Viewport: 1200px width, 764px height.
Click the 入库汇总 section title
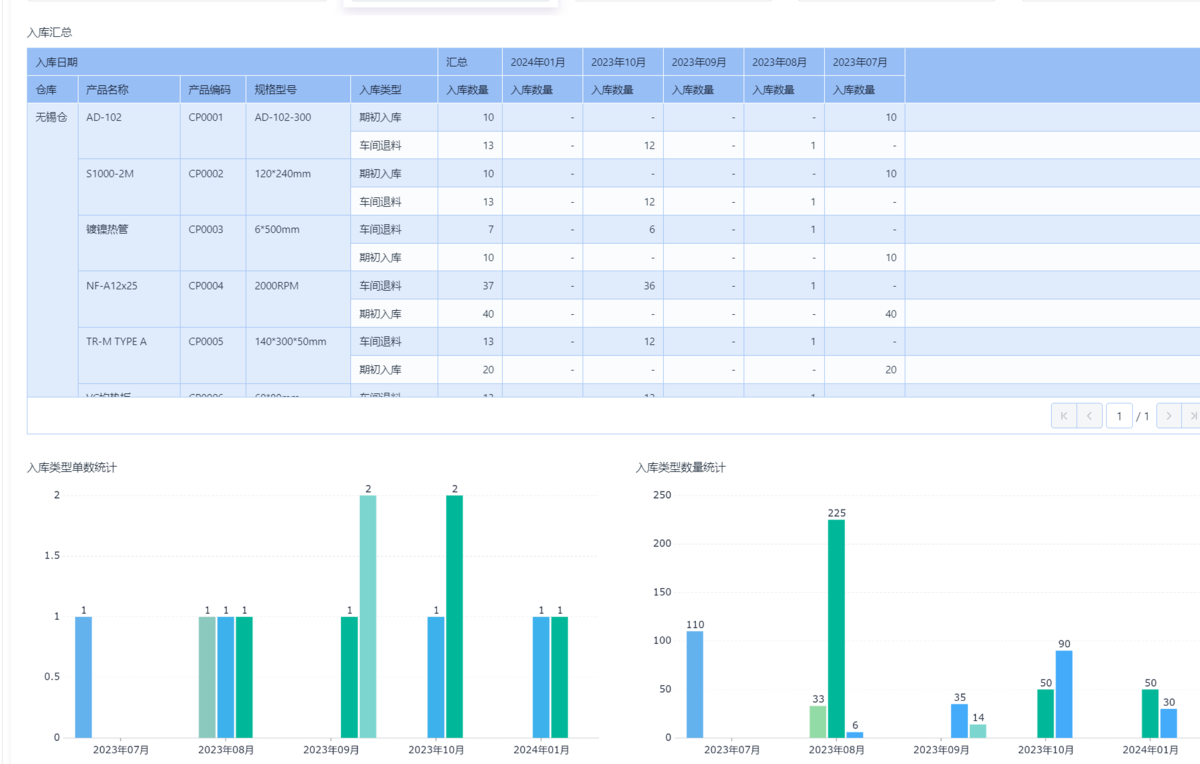pyautogui.click(x=49, y=33)
